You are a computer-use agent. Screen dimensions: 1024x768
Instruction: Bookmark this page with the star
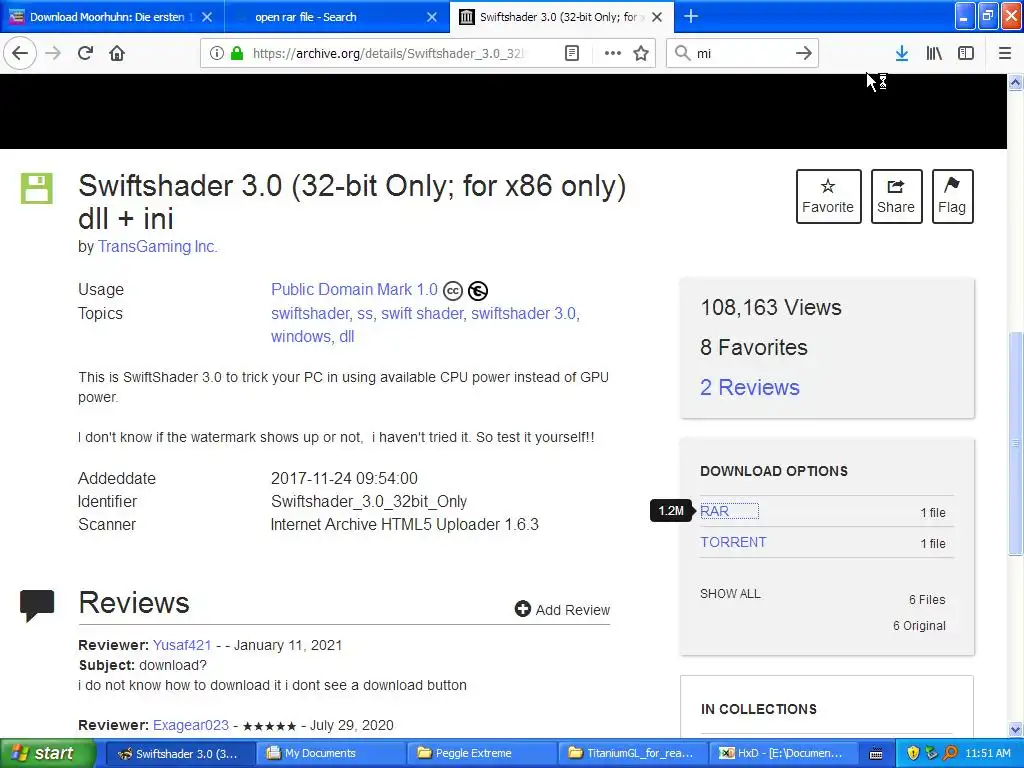point(641,53)
